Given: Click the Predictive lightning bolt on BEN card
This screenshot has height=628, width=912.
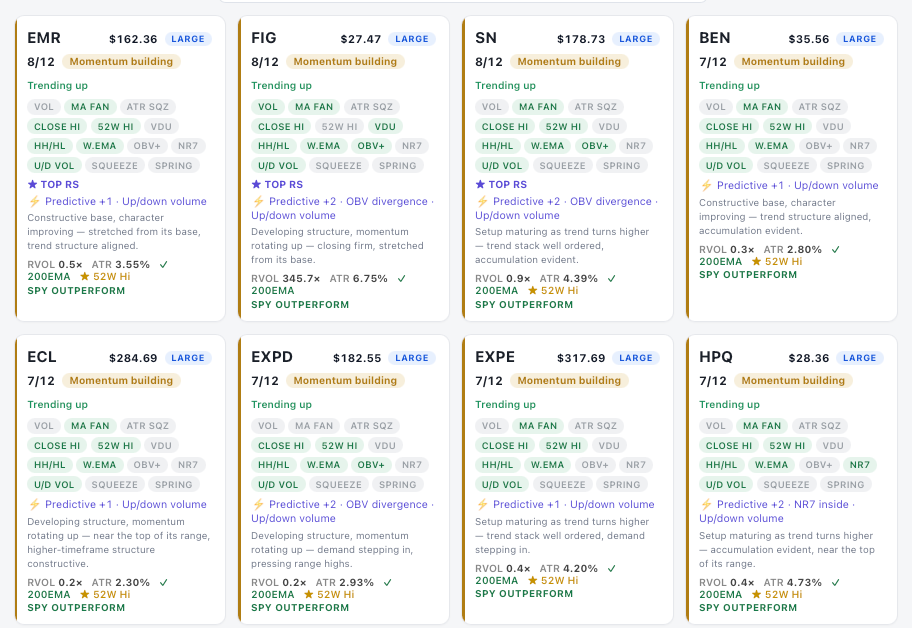Looking at the screenshot, I should pos(706,185).
